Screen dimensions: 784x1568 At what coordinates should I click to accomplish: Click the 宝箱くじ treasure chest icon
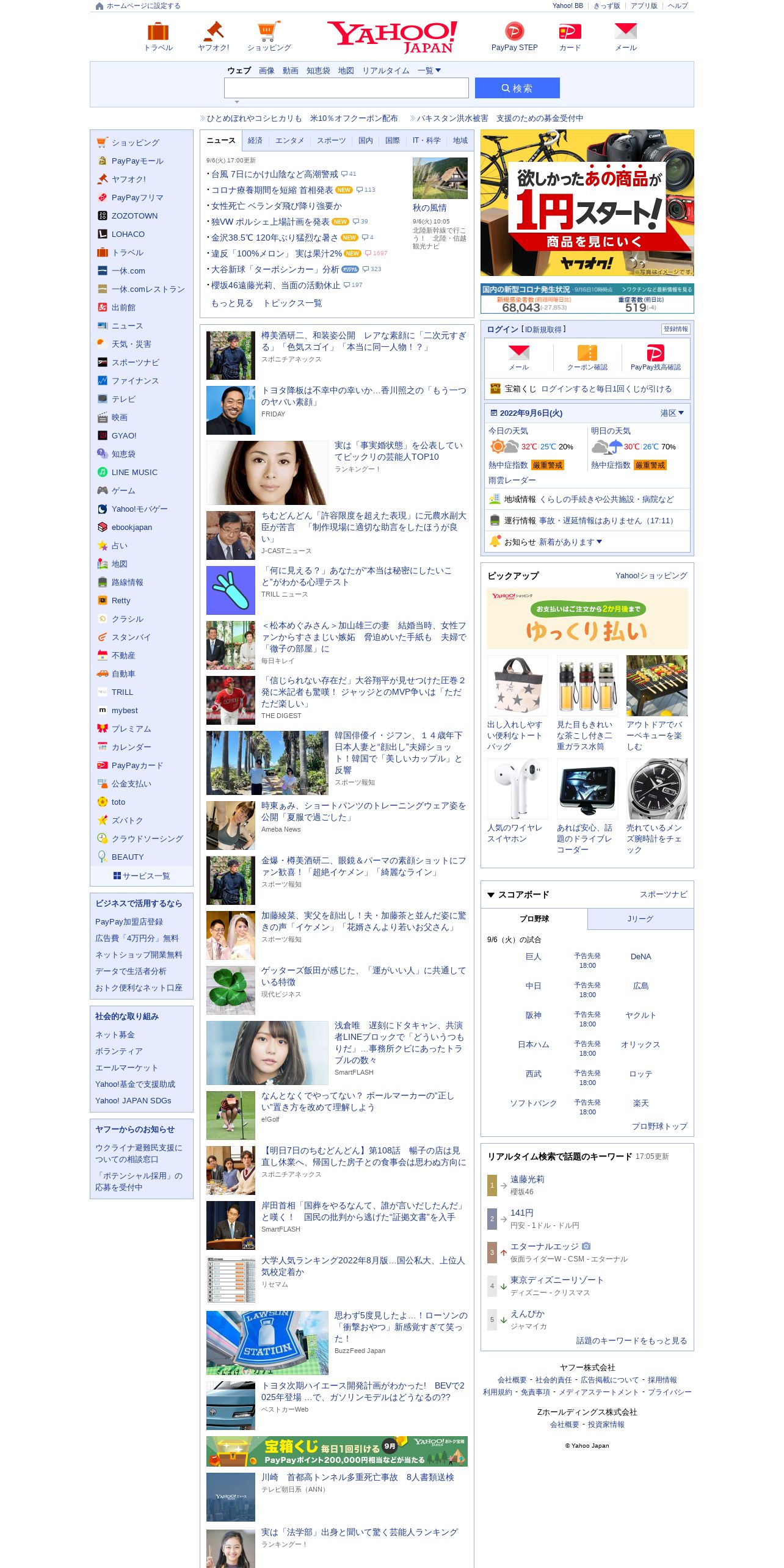495,388
